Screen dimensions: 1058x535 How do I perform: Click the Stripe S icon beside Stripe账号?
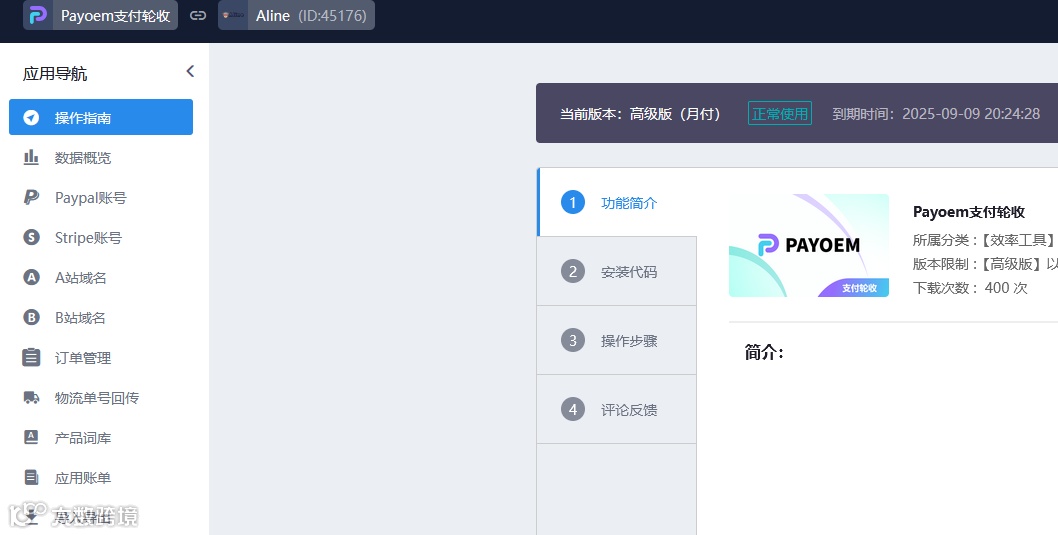(31, 237)
